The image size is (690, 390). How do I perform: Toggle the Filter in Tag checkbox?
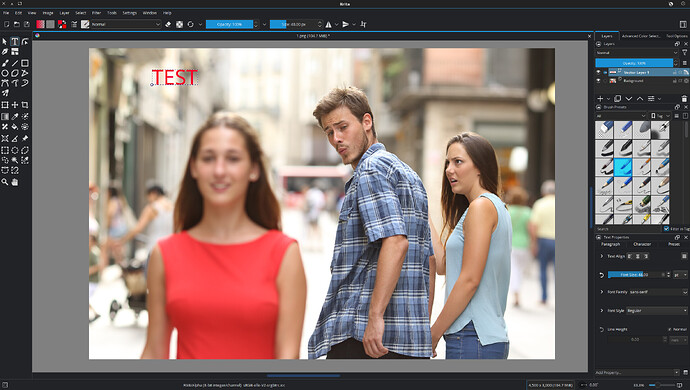tap(666, 228)
